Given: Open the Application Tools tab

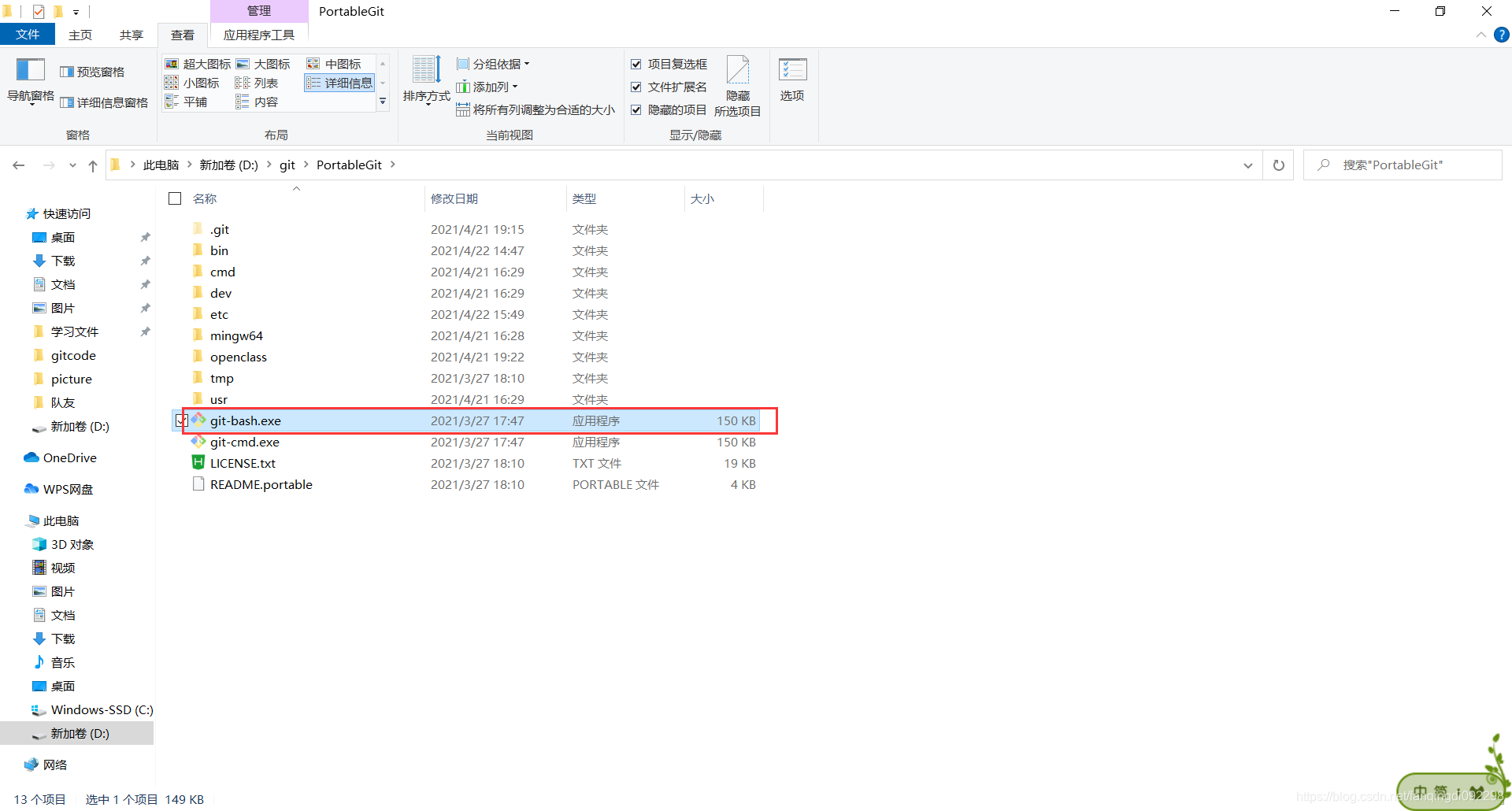Looking at the screenshot, I should (x=259, y=35).
